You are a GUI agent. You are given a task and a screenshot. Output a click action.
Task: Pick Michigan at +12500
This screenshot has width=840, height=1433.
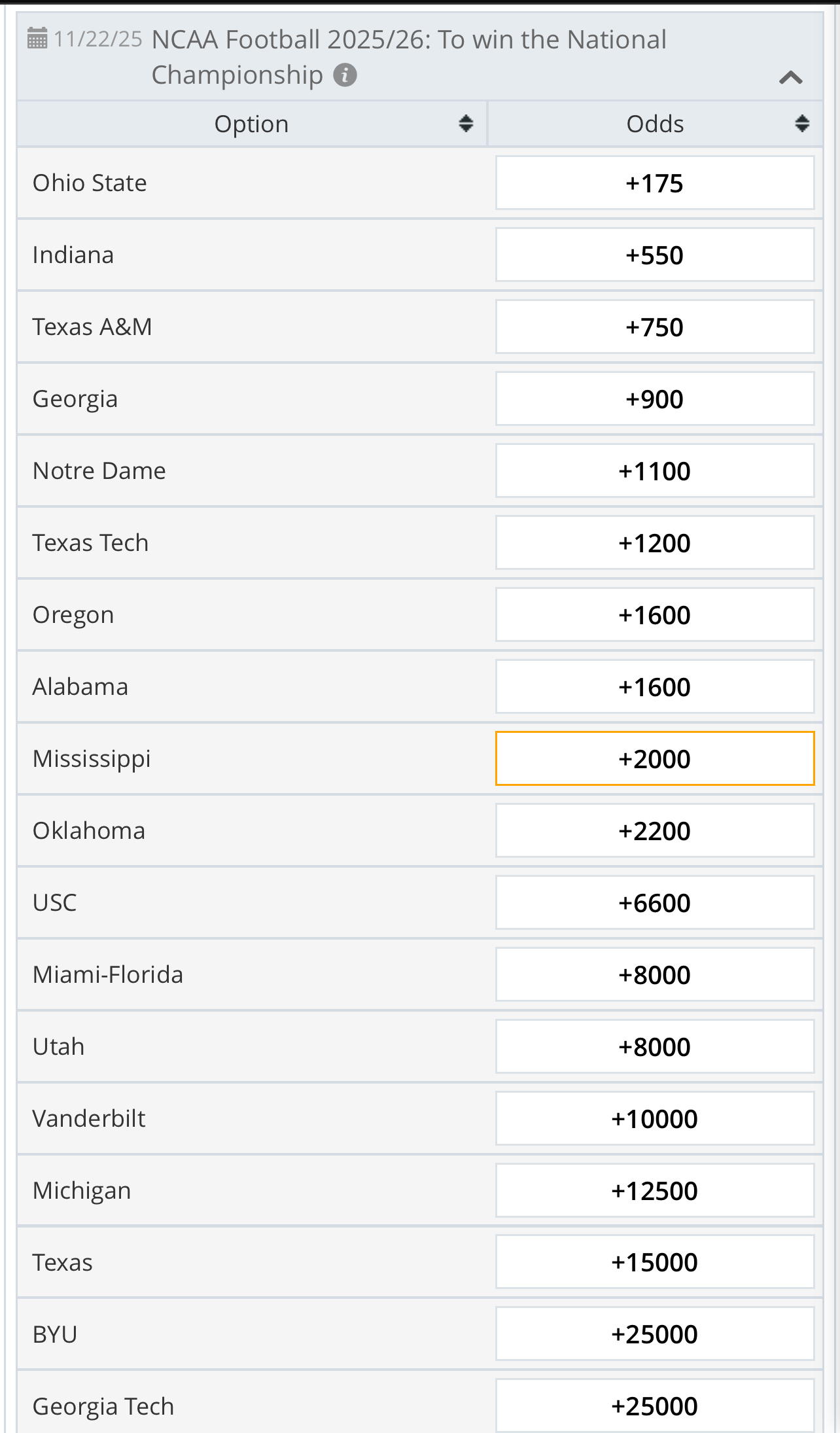654,1191
